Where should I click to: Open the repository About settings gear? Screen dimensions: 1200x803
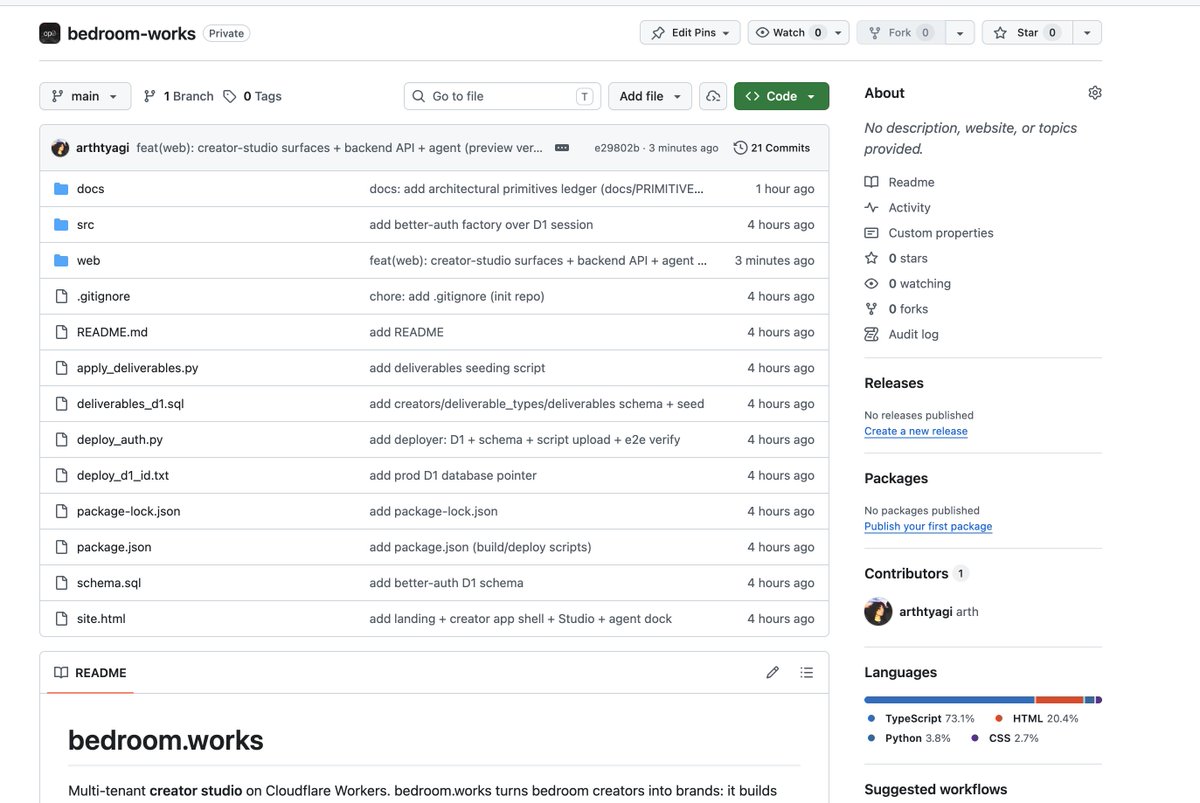click(x=1095, y=93)
